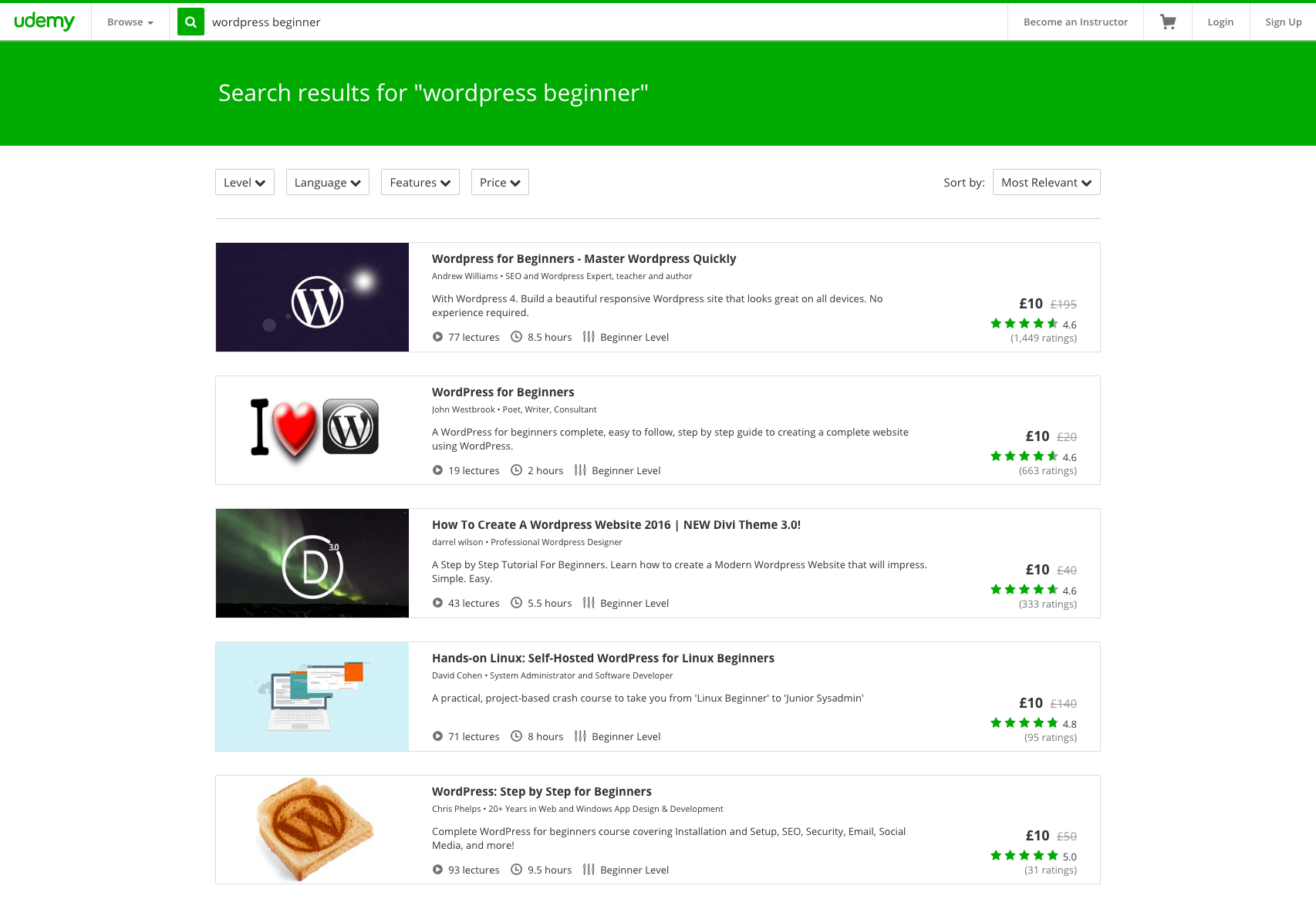The height and width of the screenshot is (899, 1316).
Task: Click level icon in John Westbrook course row
Action: [580, 470]
